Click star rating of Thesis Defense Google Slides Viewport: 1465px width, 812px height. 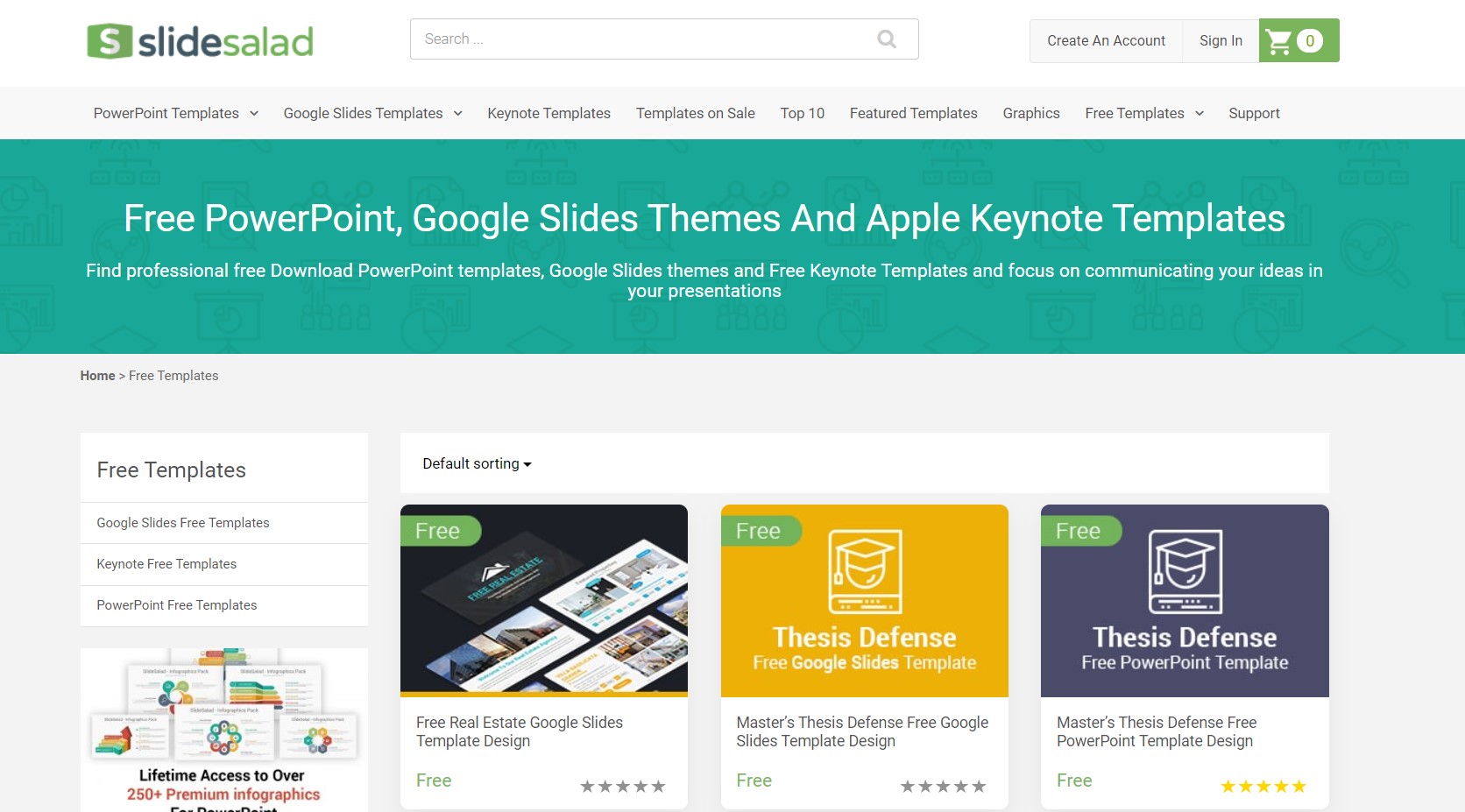[944, 787]
